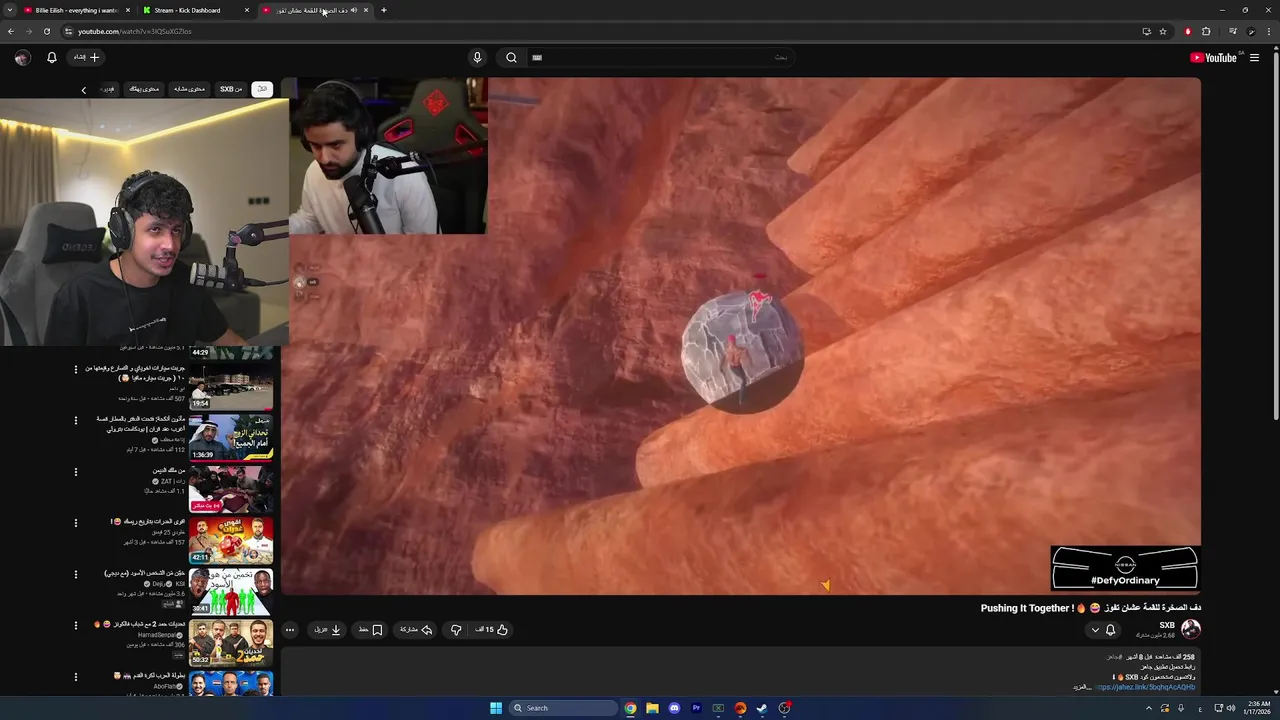Play the 42:11 recommended video thumbnail
Screen dimensions: 1280x720
231,540
